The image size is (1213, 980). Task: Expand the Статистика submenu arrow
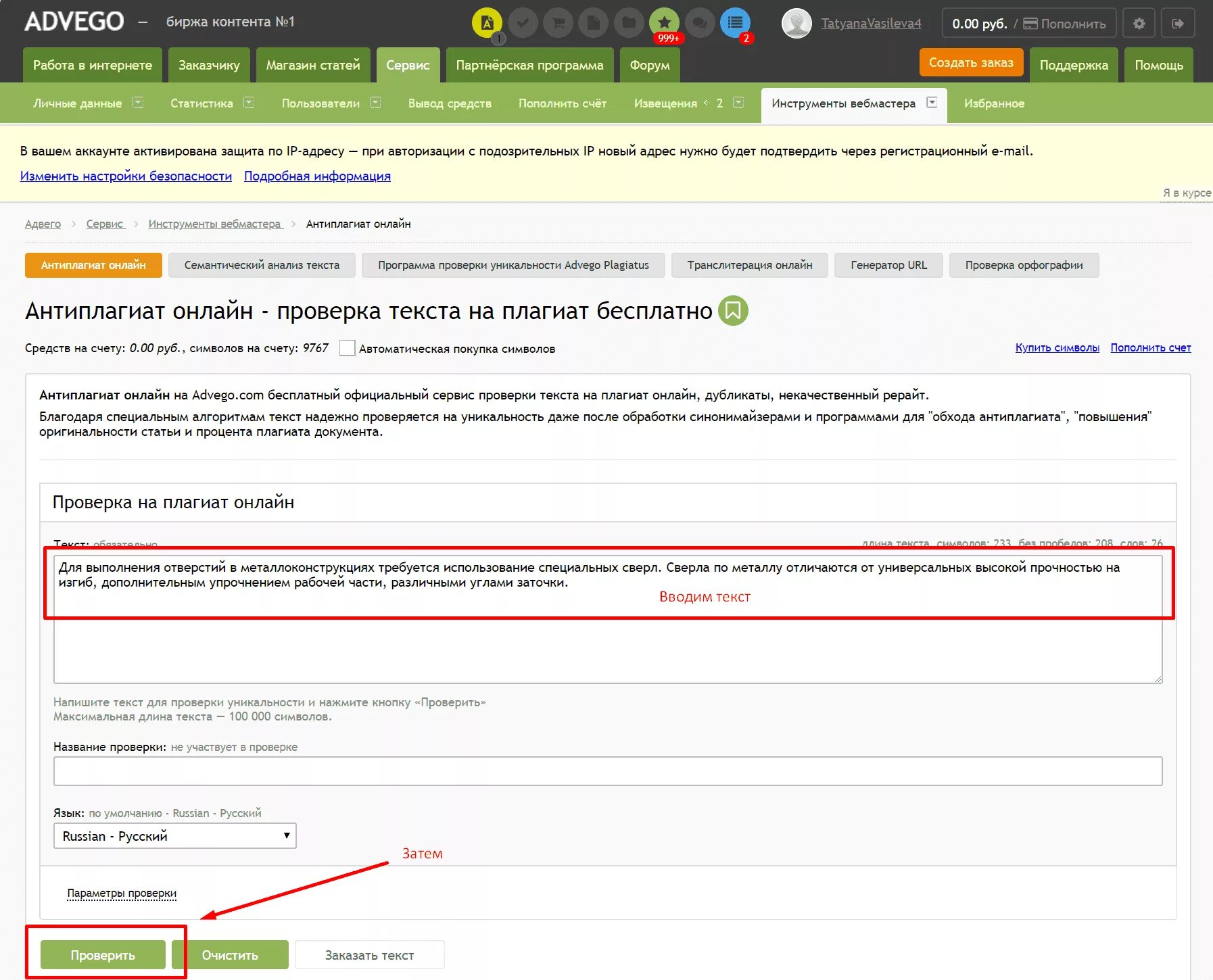click(249, 103)
